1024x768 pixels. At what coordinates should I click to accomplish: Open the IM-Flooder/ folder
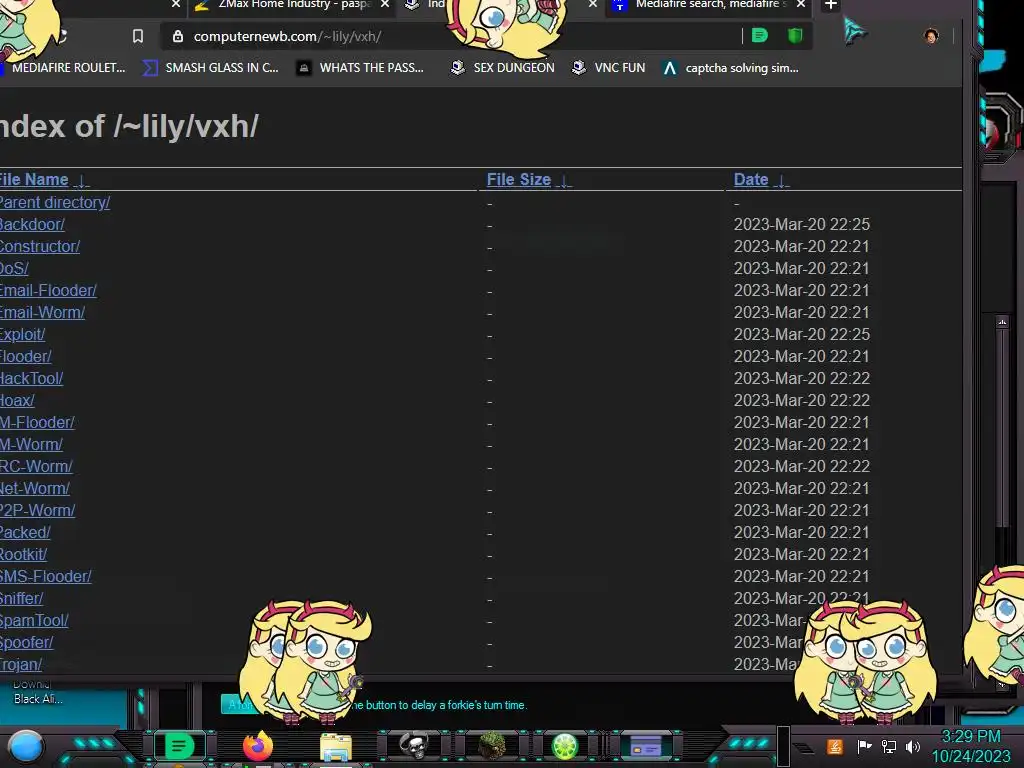(37, 423)
